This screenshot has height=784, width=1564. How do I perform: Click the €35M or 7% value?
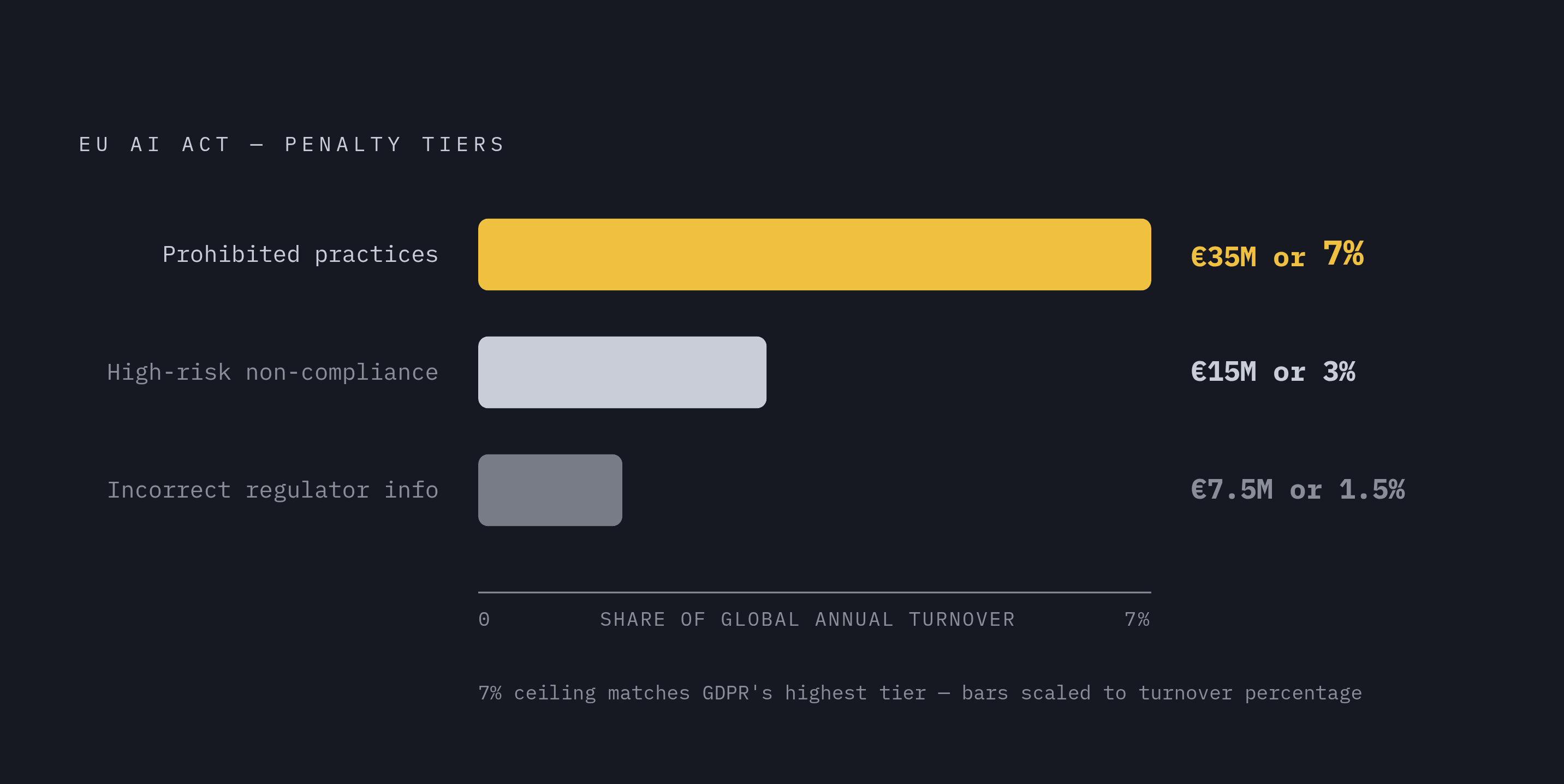tap(1277, 254)
